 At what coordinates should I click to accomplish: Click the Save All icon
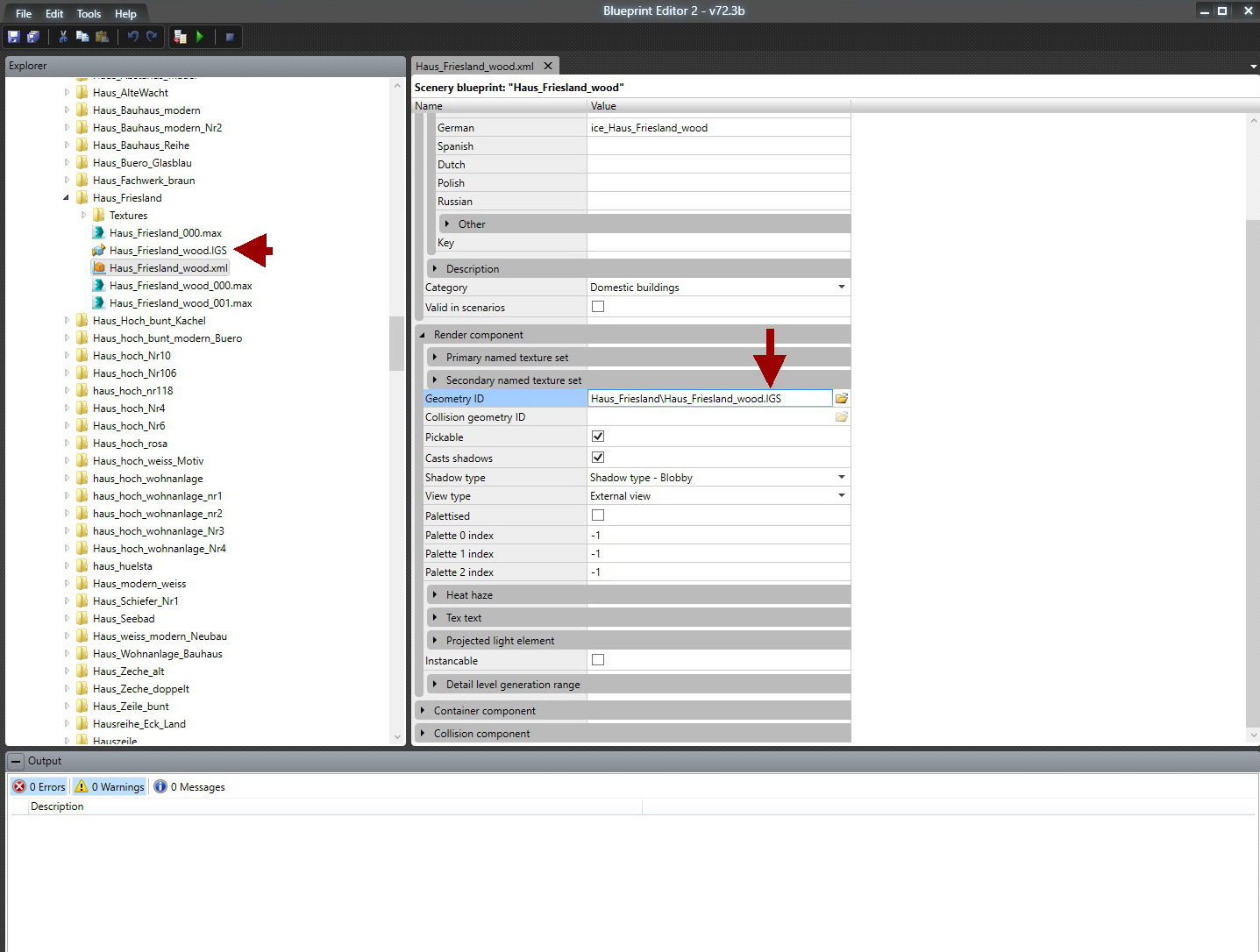click(33, 37)
